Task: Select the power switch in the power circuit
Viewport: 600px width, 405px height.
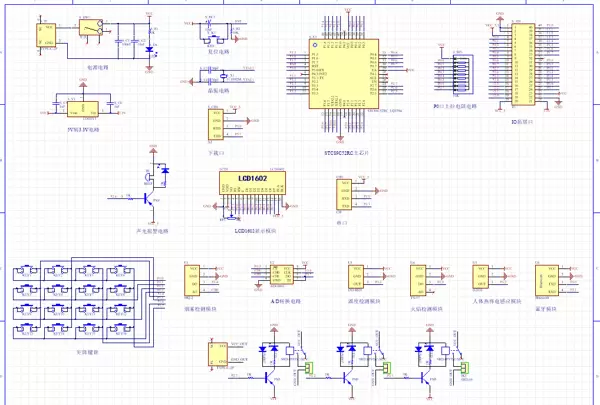Action: point(91,31)
